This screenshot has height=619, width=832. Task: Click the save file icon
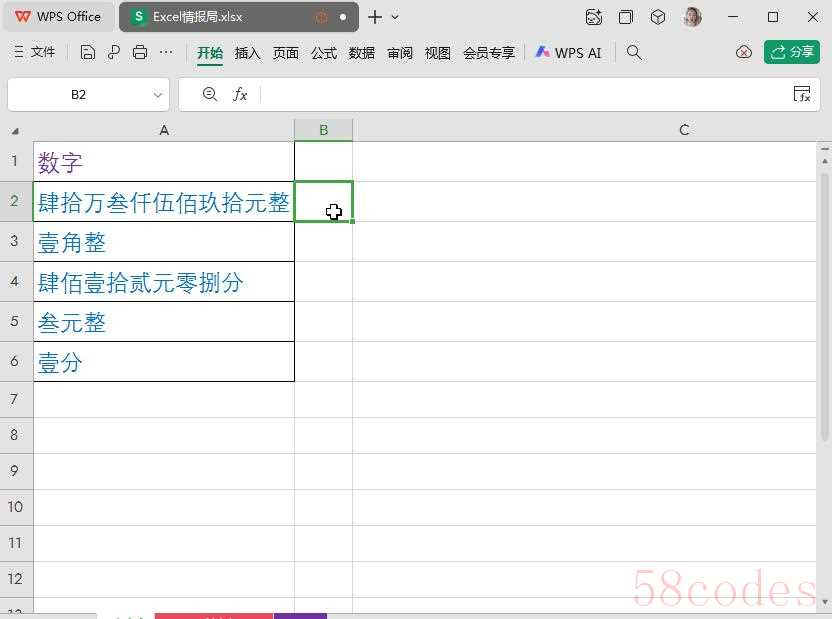(x=88, y=52)
